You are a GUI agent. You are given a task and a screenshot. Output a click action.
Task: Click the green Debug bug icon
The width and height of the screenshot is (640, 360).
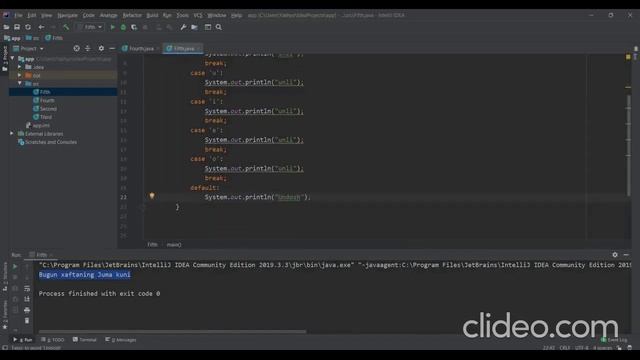coord(123,27)
